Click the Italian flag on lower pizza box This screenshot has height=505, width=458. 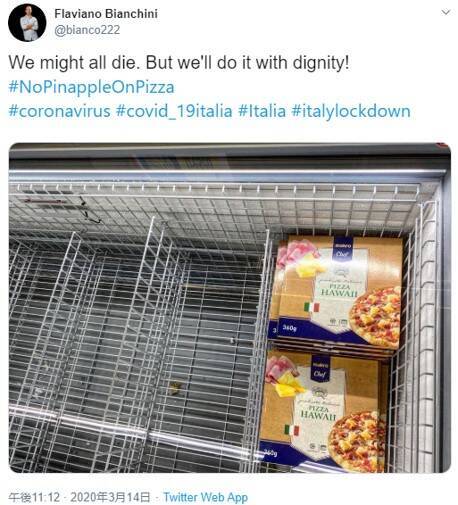pos(292,430)
